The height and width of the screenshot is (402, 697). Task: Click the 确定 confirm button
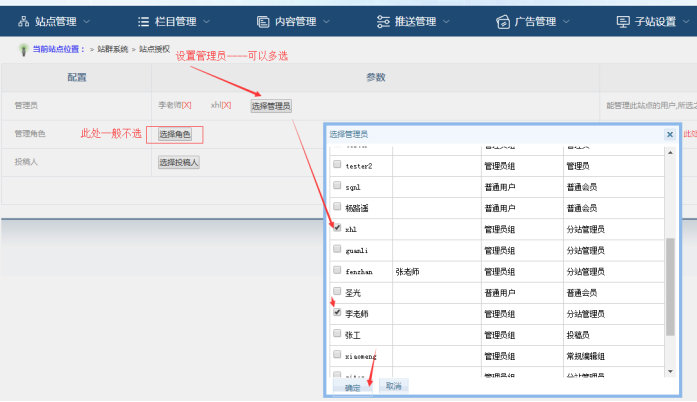pos(352,386)
